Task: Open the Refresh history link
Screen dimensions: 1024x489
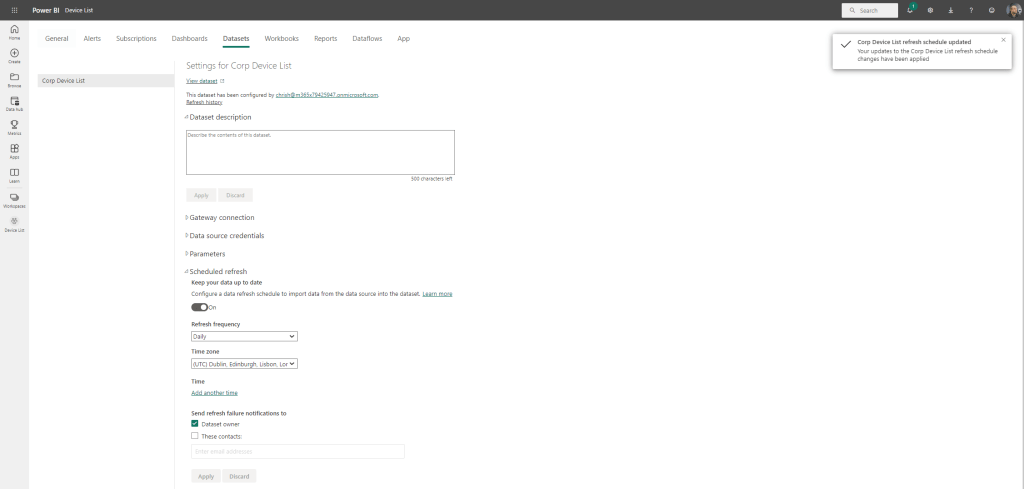Action: coord(204,102)
